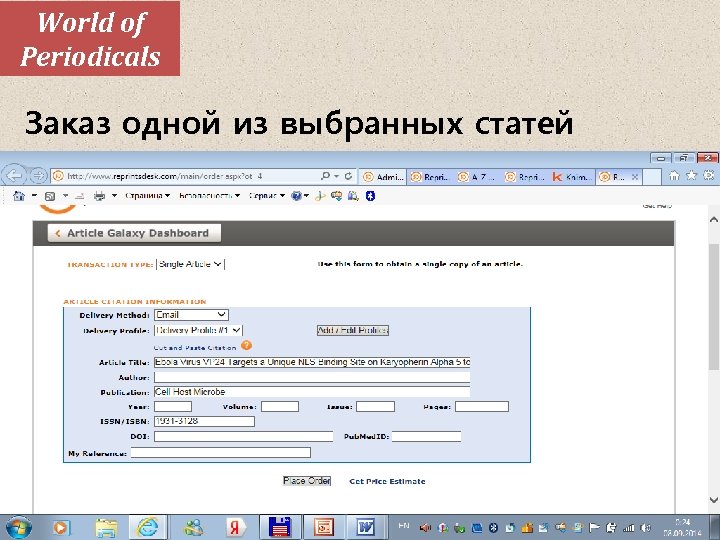Click into the Issue field

tap(375, 406)
